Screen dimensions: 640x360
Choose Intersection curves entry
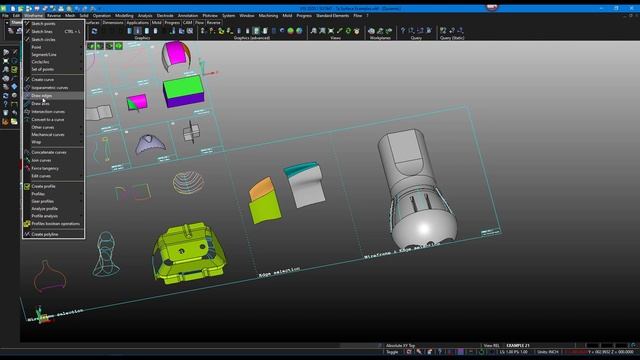click(53, 111)
